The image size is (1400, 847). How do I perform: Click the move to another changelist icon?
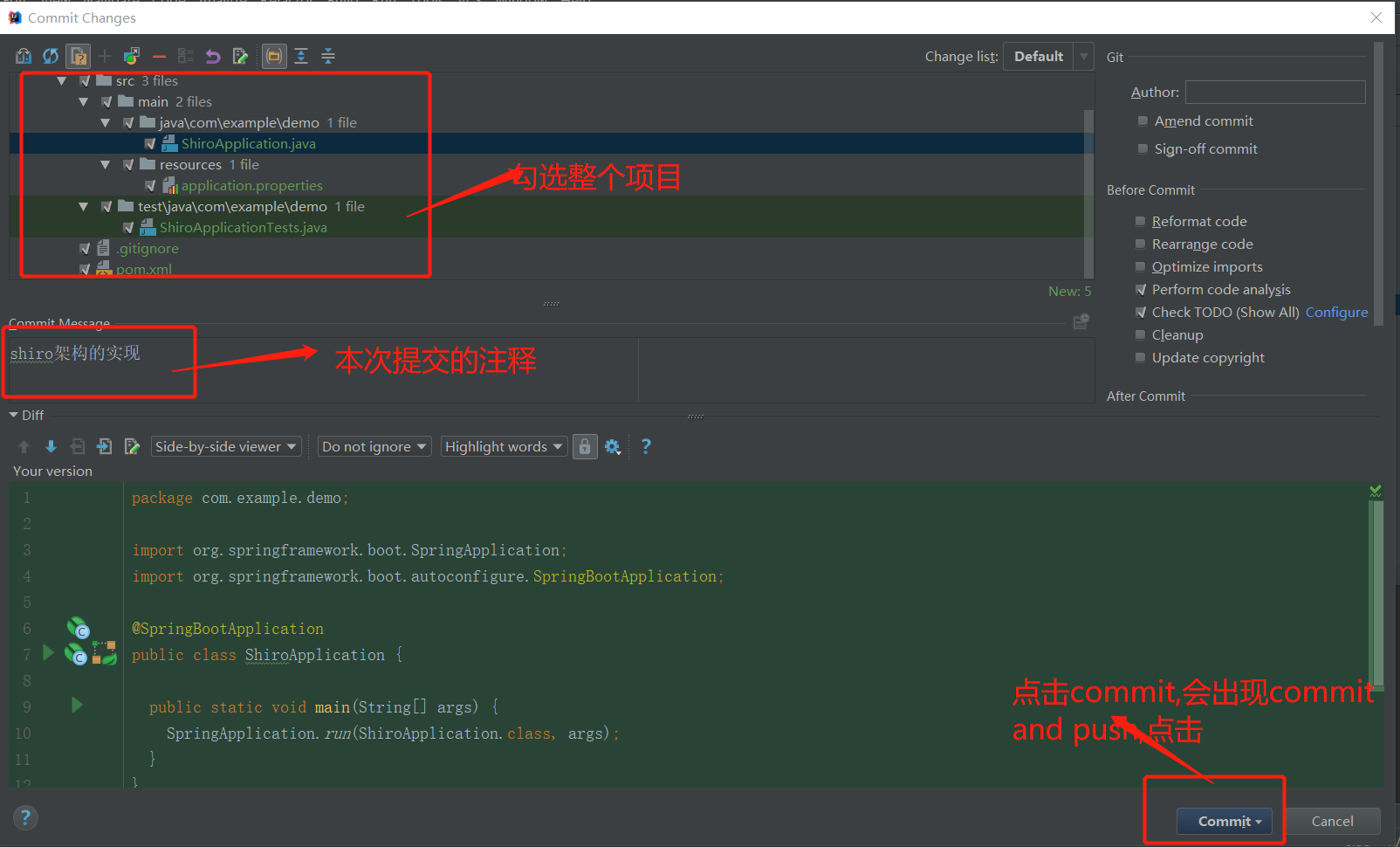pyautogui.click(x=132, y=57)
